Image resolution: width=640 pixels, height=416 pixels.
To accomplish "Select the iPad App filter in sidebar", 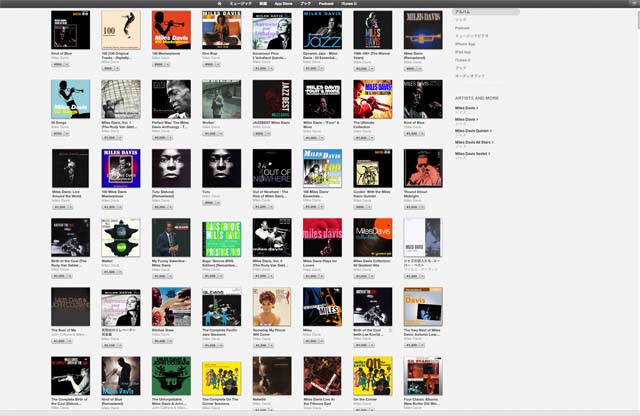I will click(463, 52).
